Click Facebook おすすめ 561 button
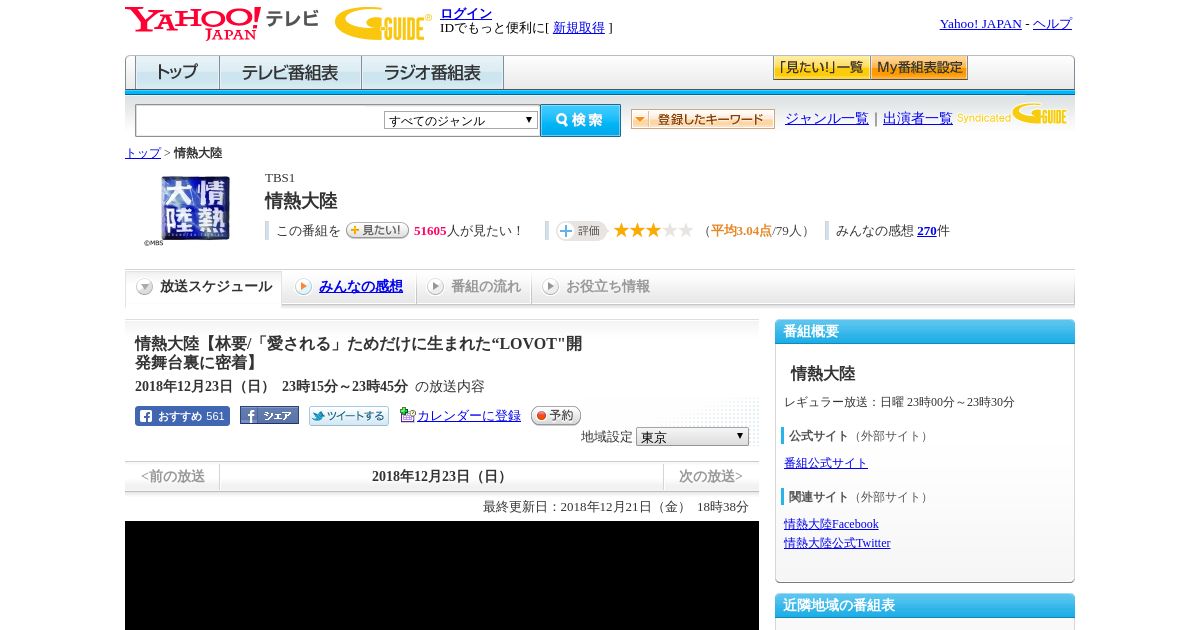Viewport: 1200px width, 630px height. (182, 416)
